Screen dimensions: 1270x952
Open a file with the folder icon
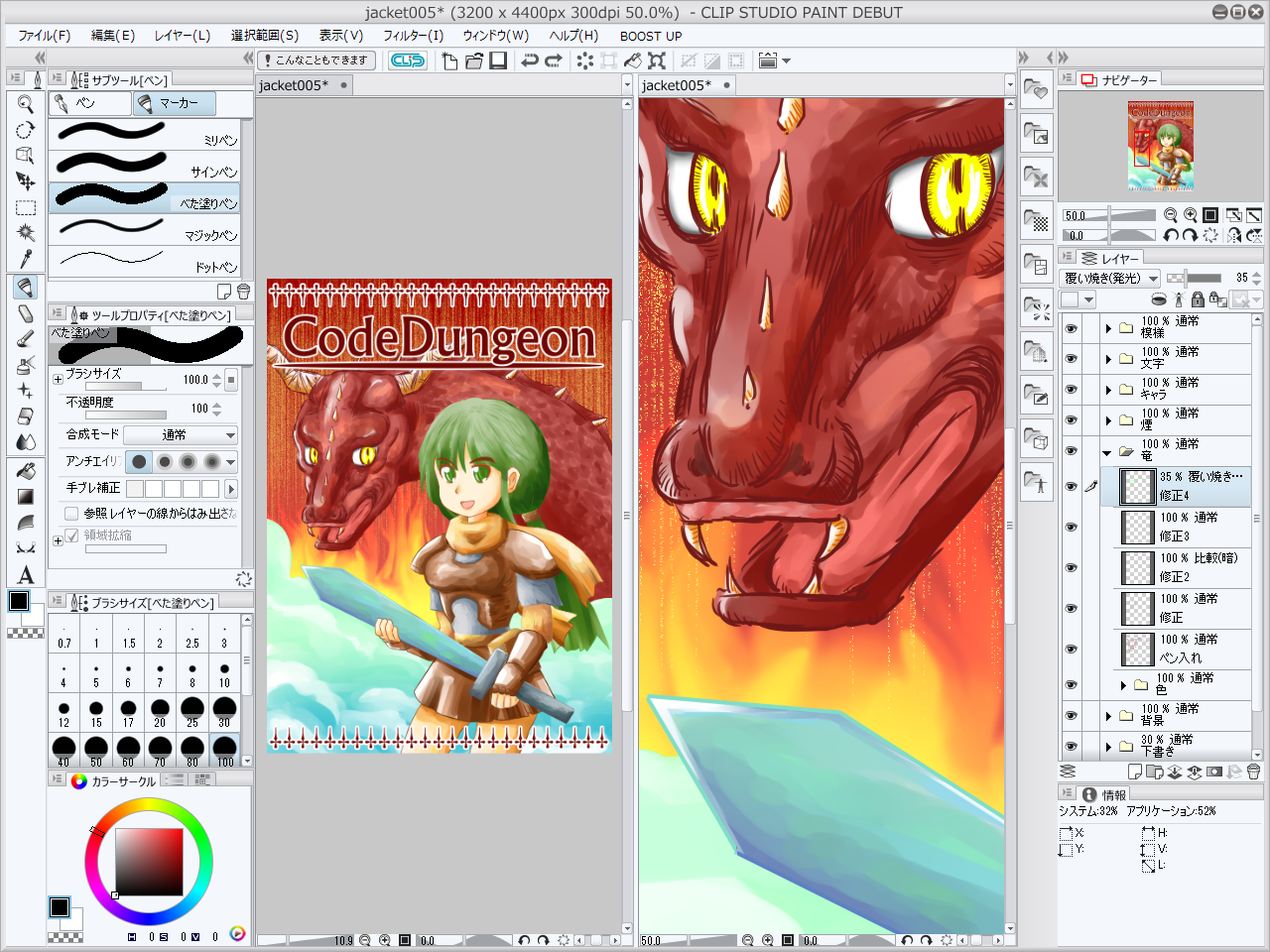click(473, 60)
